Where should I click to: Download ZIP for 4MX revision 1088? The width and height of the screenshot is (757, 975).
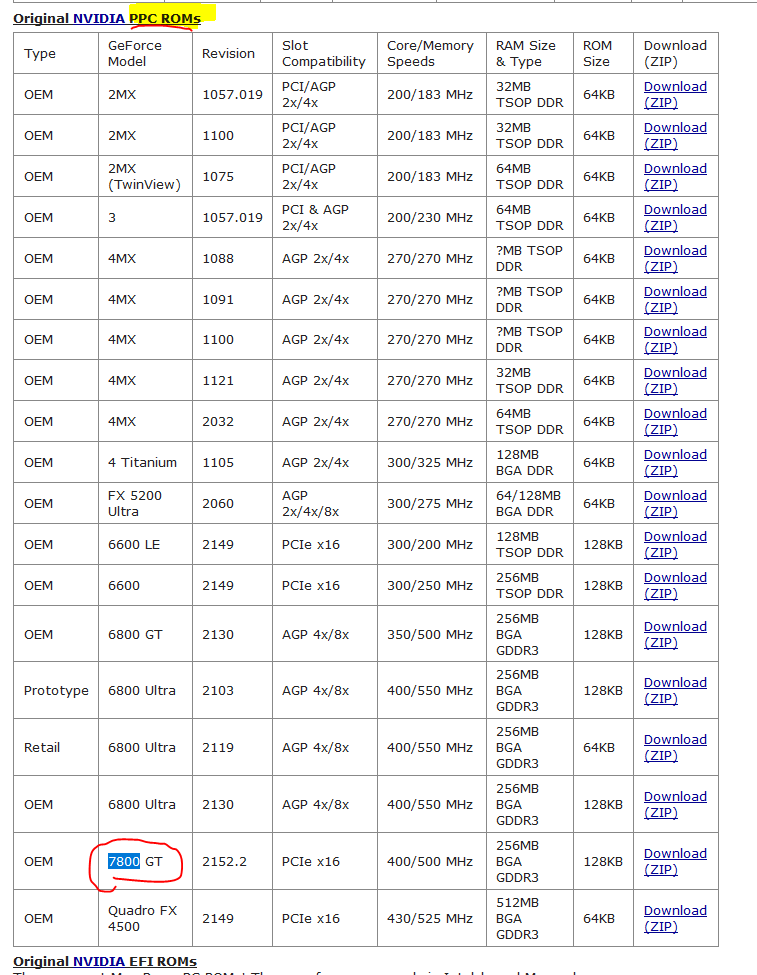(675, 259)
